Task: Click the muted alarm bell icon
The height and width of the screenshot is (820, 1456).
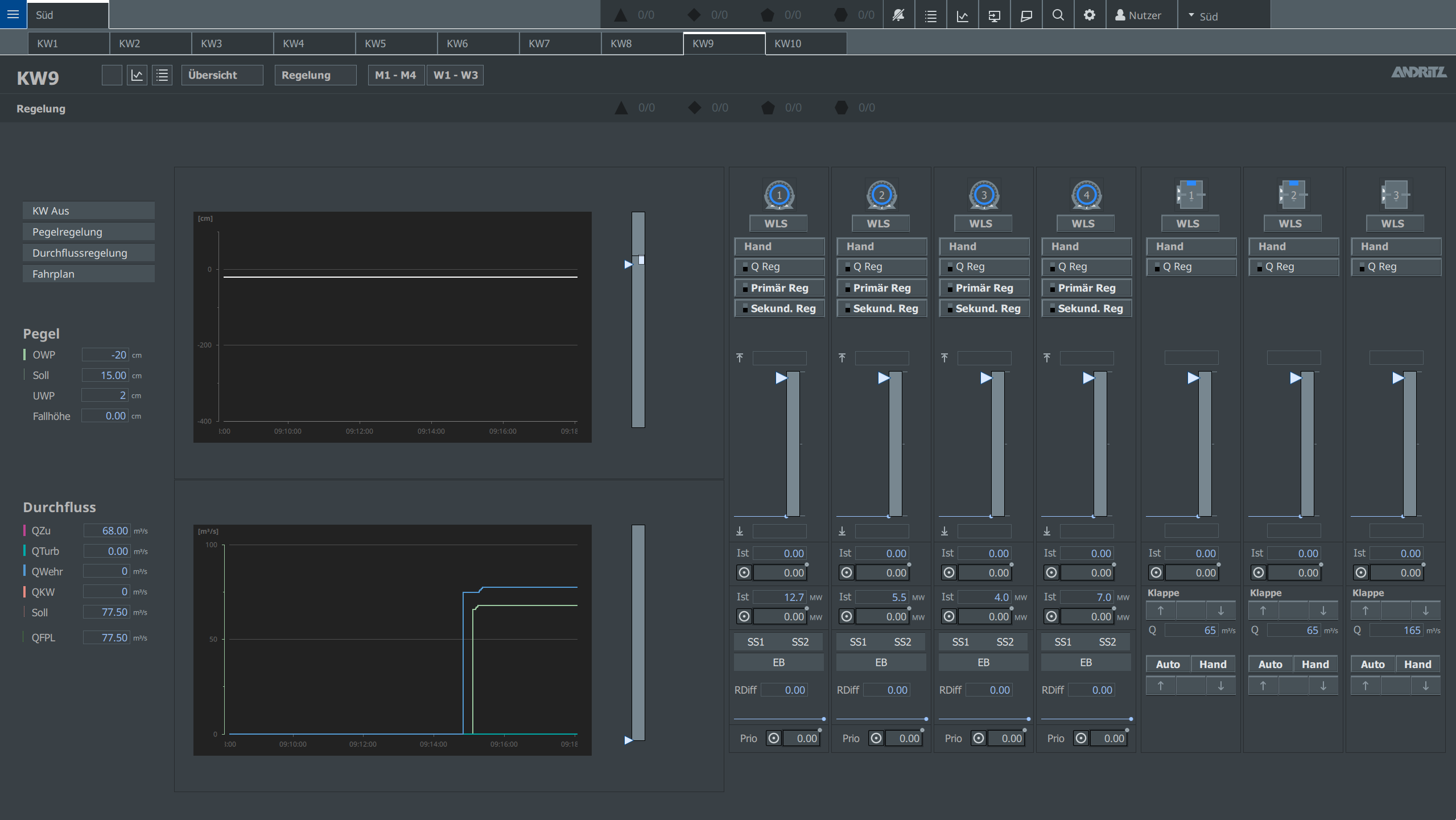Action: 898,15
